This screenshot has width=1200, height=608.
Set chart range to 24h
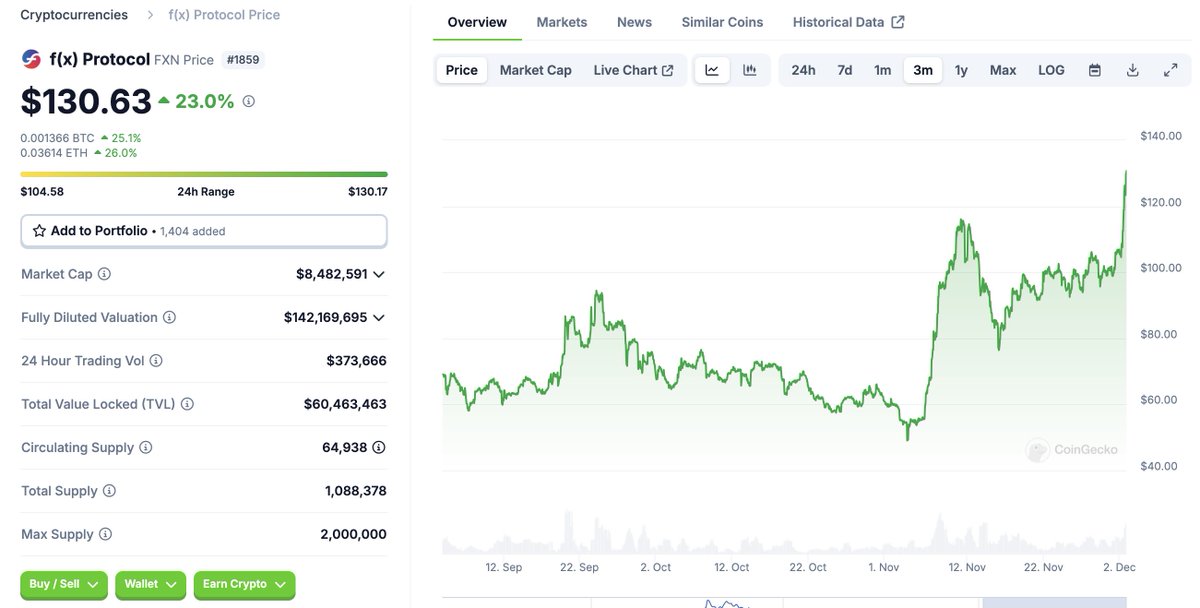click(803, 70)
